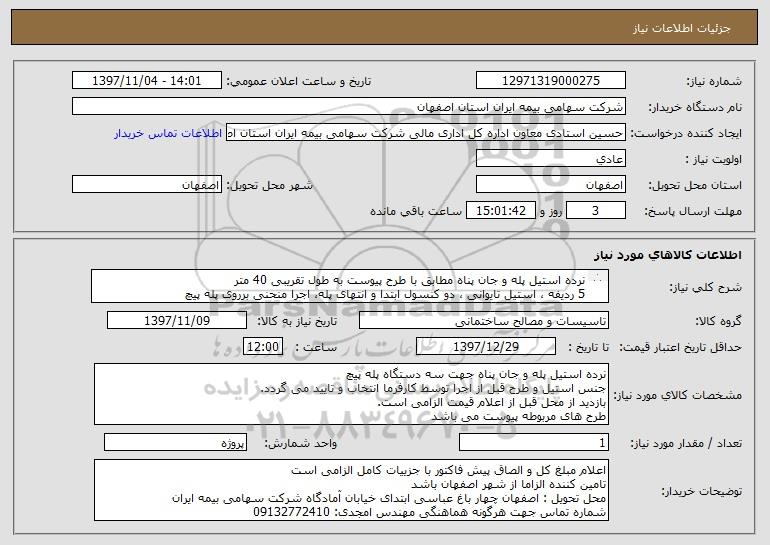Click the text ساعت باقی مانده

415,211
